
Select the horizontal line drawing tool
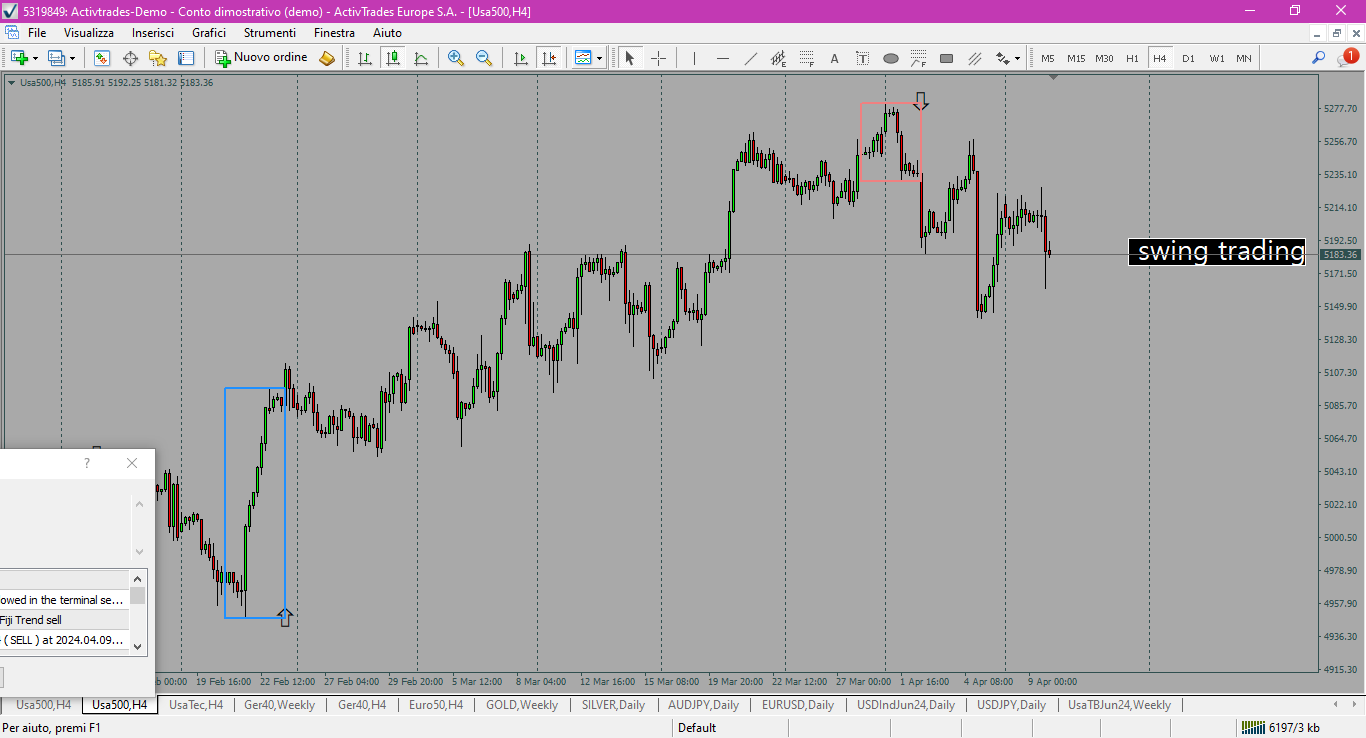pos(722,58)
